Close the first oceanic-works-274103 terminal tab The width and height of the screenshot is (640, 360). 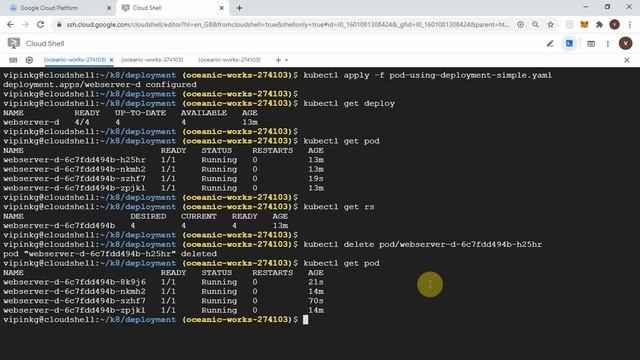(x=111, y=60)
